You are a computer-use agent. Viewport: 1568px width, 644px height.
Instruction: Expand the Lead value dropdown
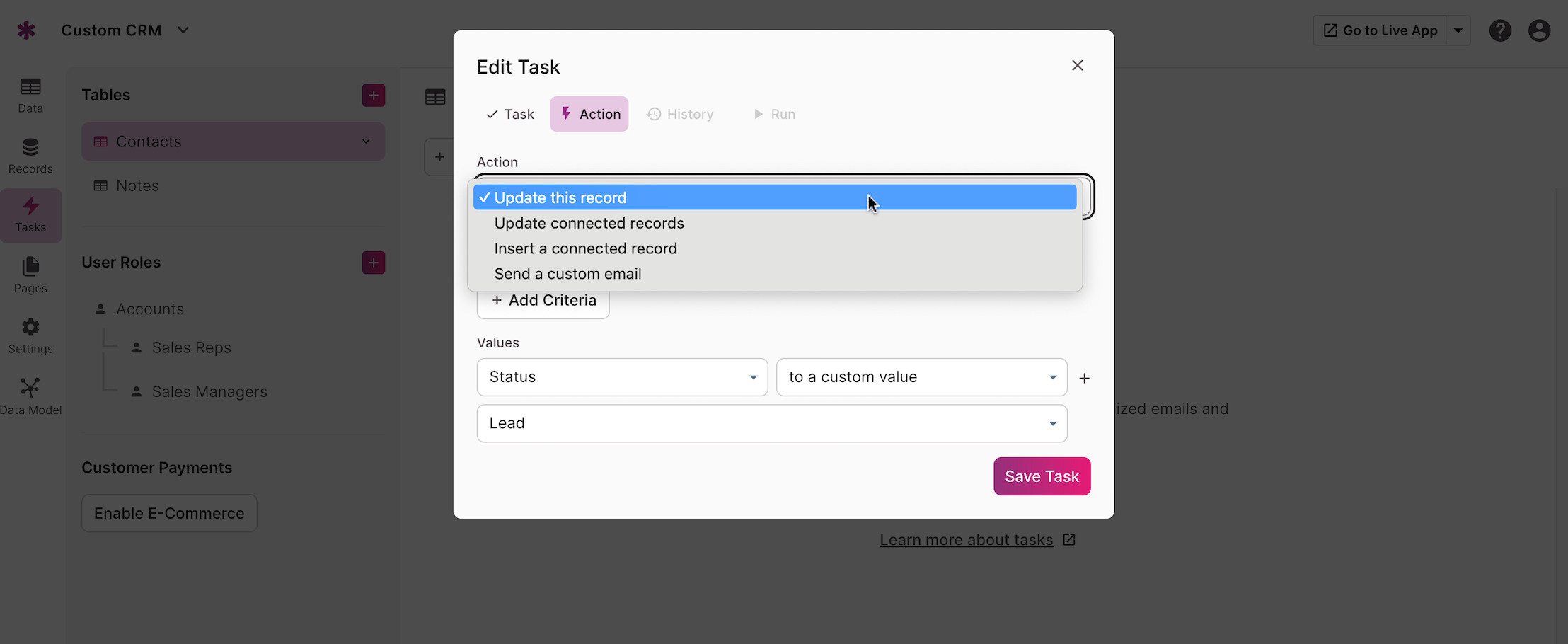(772, 423)
